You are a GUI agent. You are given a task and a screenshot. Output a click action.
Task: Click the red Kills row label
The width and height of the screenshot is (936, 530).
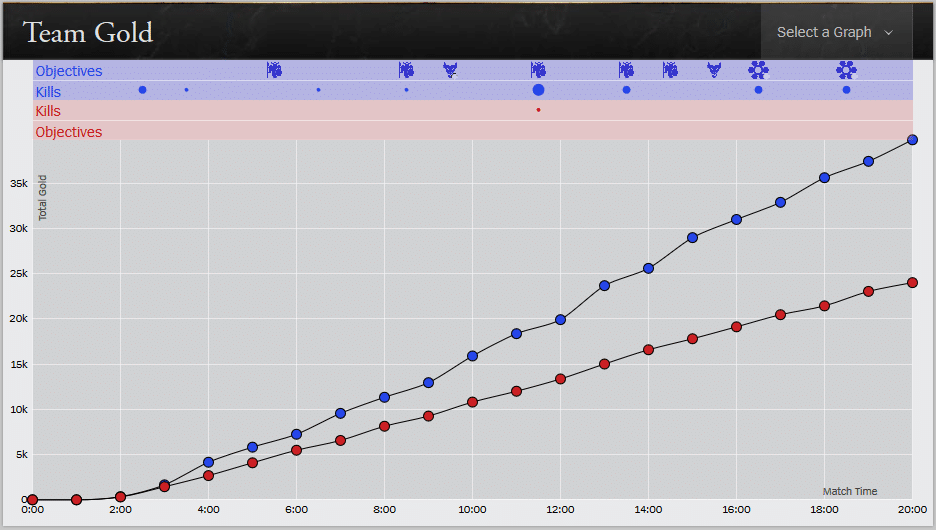click(48, 111)
